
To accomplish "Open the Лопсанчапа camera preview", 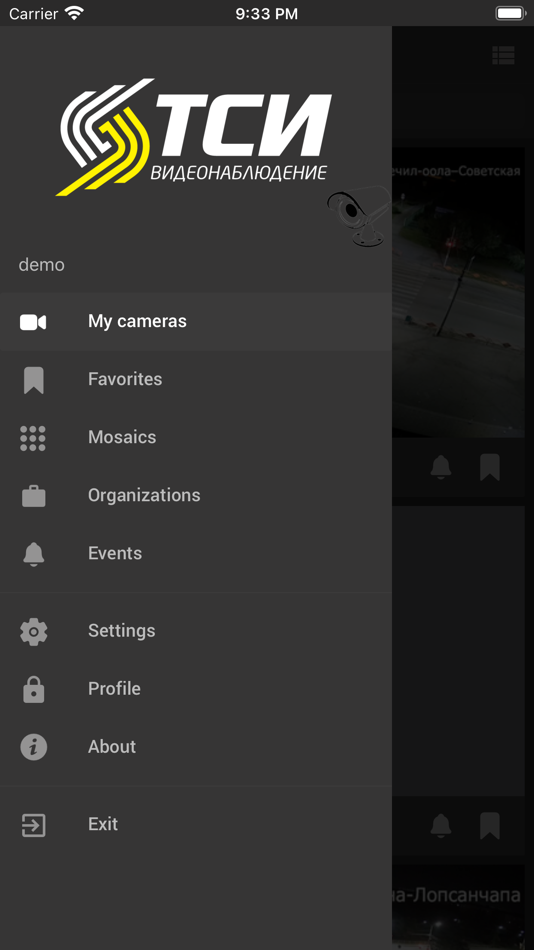I will click(x=458, y=907).
